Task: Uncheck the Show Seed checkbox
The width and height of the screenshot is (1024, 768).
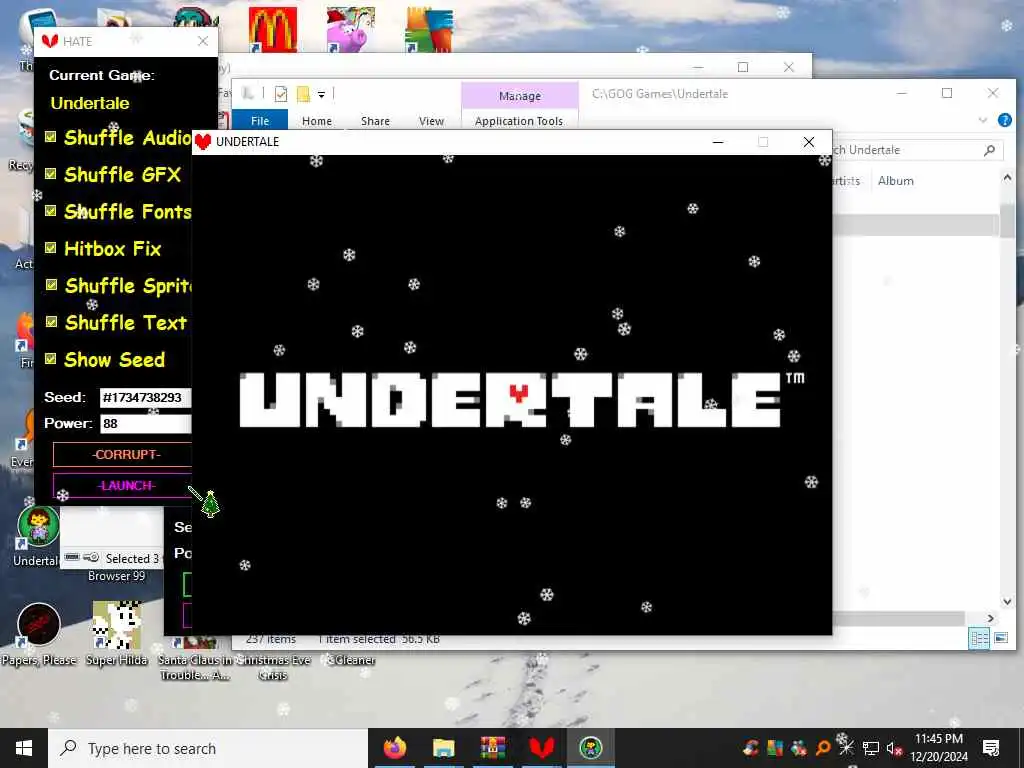Action: [x=50, y=359]
